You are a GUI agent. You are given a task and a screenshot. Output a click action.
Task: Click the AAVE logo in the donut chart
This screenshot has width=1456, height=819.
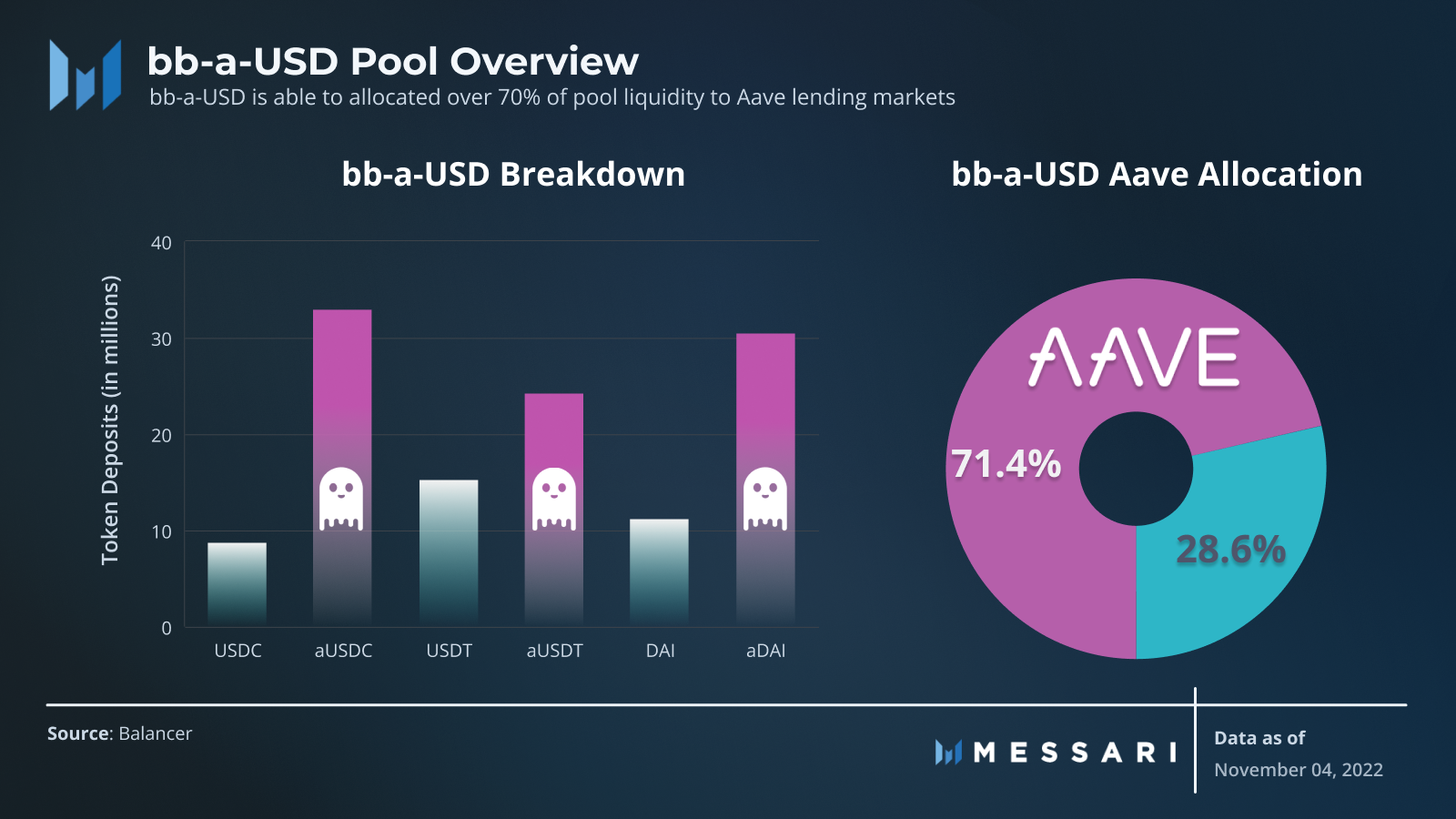coord(1134,358)
